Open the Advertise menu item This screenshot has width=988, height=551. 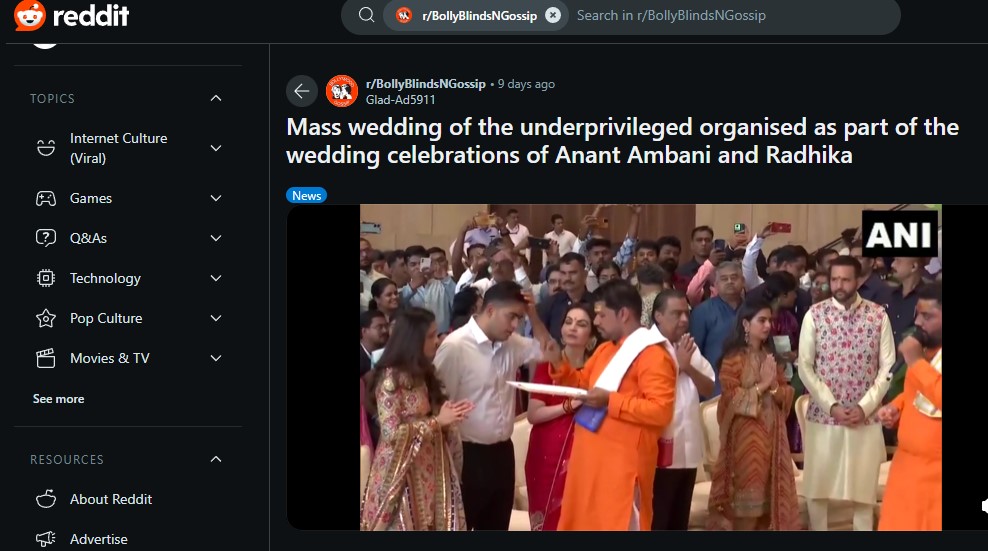click(x=98, y=539)
